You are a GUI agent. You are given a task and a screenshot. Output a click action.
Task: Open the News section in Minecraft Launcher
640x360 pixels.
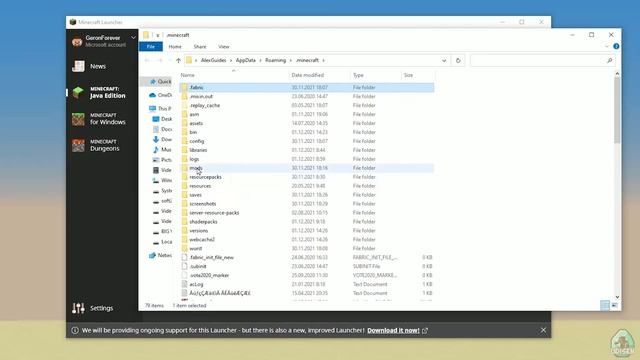98,66
